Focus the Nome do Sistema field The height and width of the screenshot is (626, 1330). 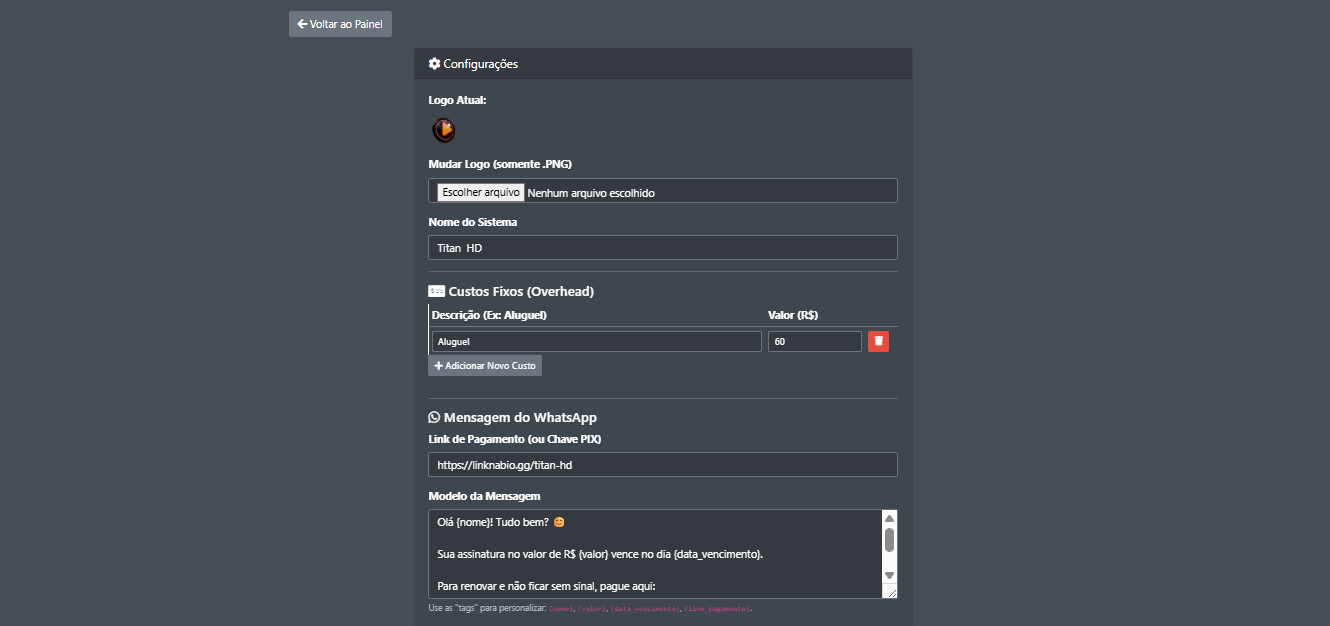pos(662,248)
